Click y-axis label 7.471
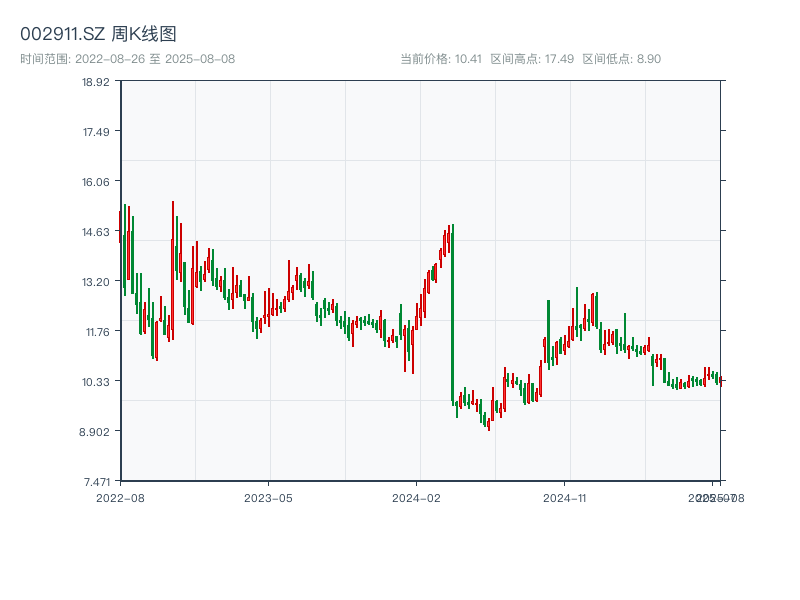The width and height of the screenshot is (800, 600). [96, 482]
